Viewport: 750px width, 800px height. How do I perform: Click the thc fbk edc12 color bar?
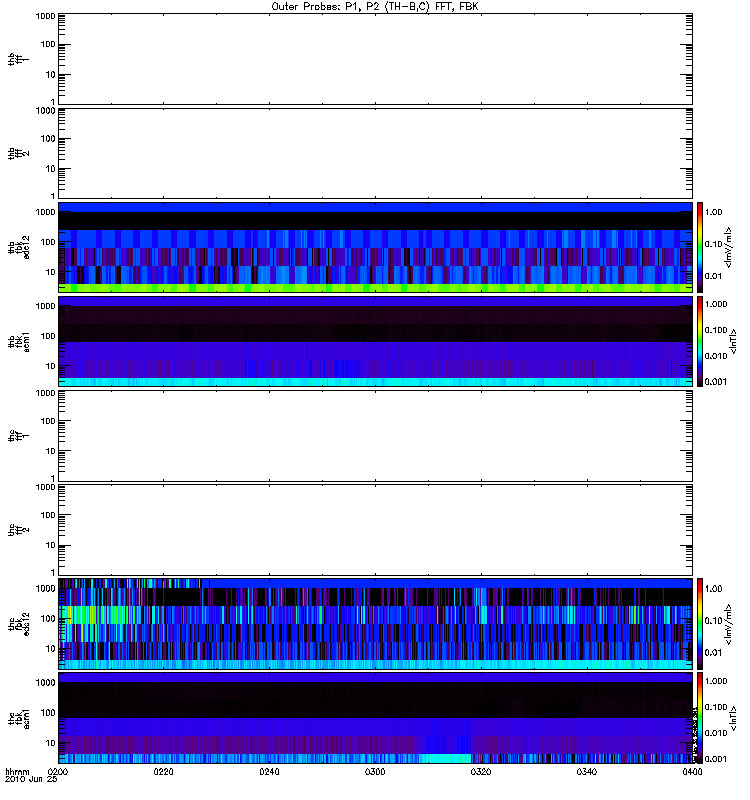click(700, 623)
